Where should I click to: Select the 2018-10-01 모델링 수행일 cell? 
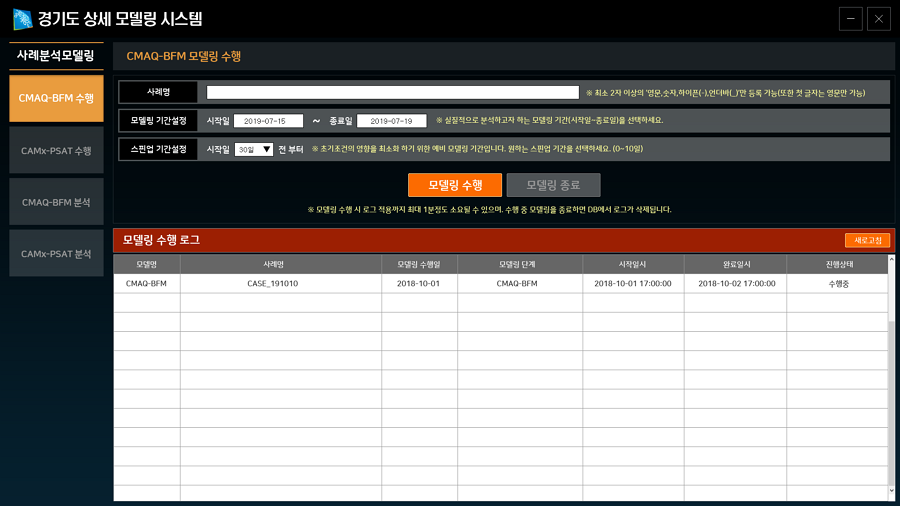pos(419,283)
